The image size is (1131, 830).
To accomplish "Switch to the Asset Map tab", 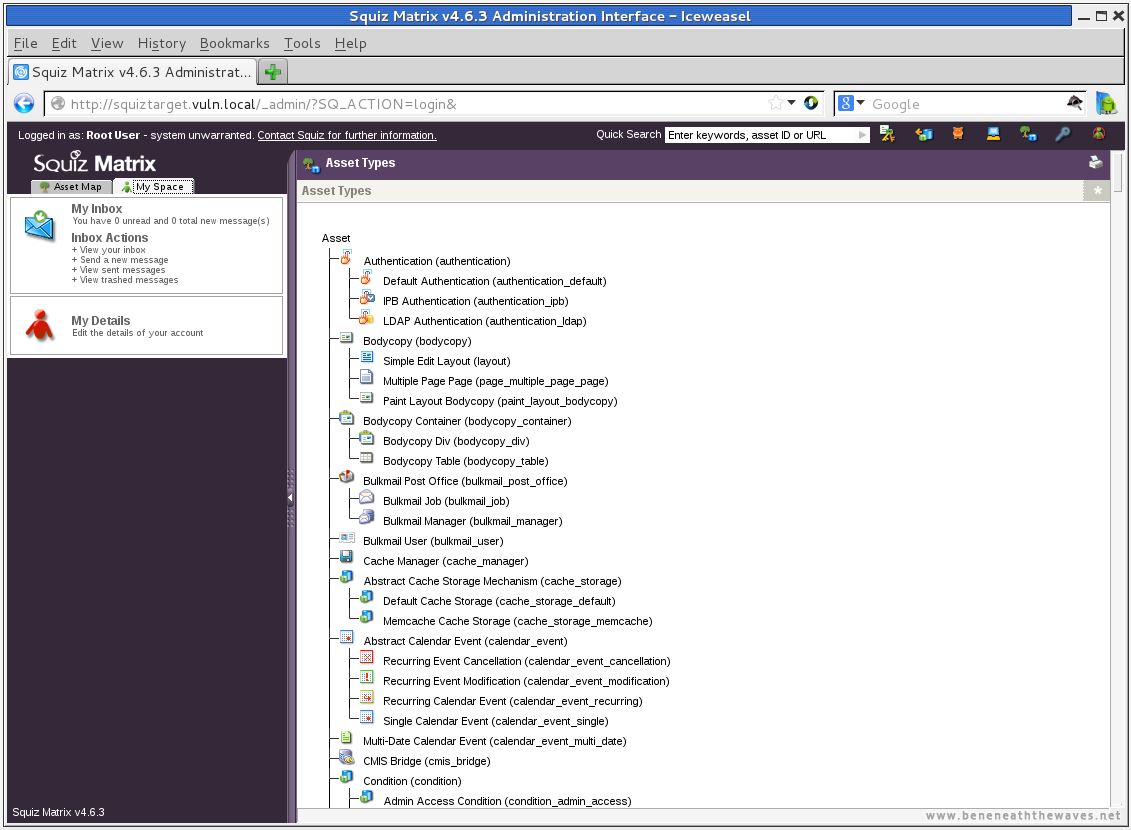I will coord(71,187).
